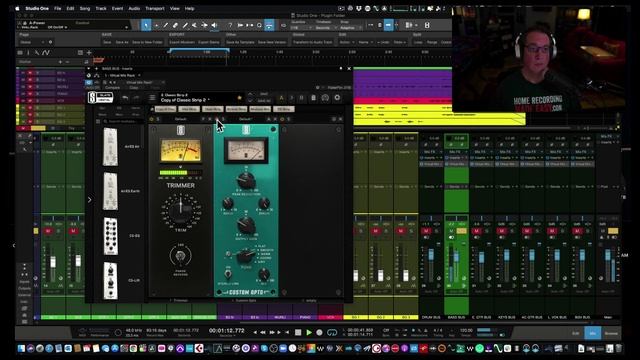Click the undo arrow in Virtual Mix Rack

coord(125,98)
